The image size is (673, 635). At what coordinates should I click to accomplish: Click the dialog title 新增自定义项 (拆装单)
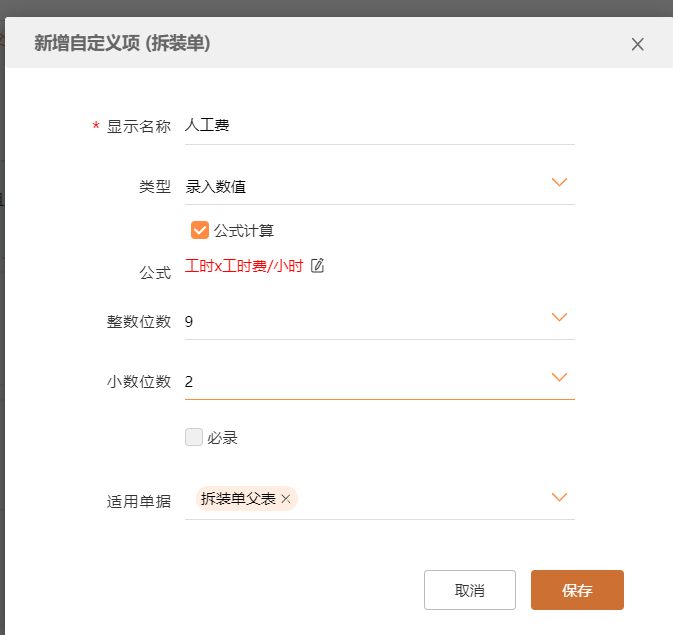coord(122,43)
